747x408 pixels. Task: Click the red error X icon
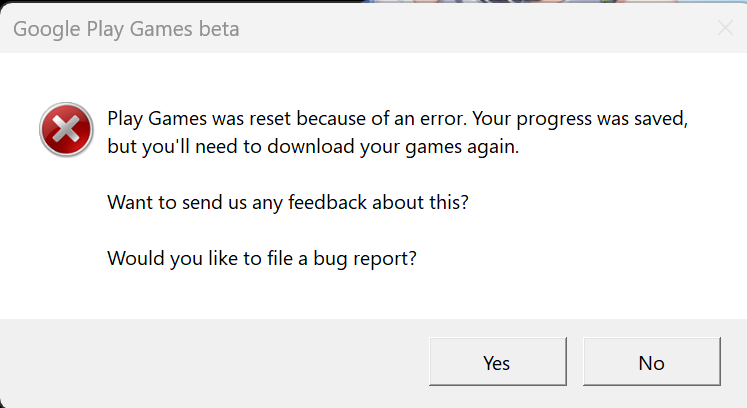[66, 130]
